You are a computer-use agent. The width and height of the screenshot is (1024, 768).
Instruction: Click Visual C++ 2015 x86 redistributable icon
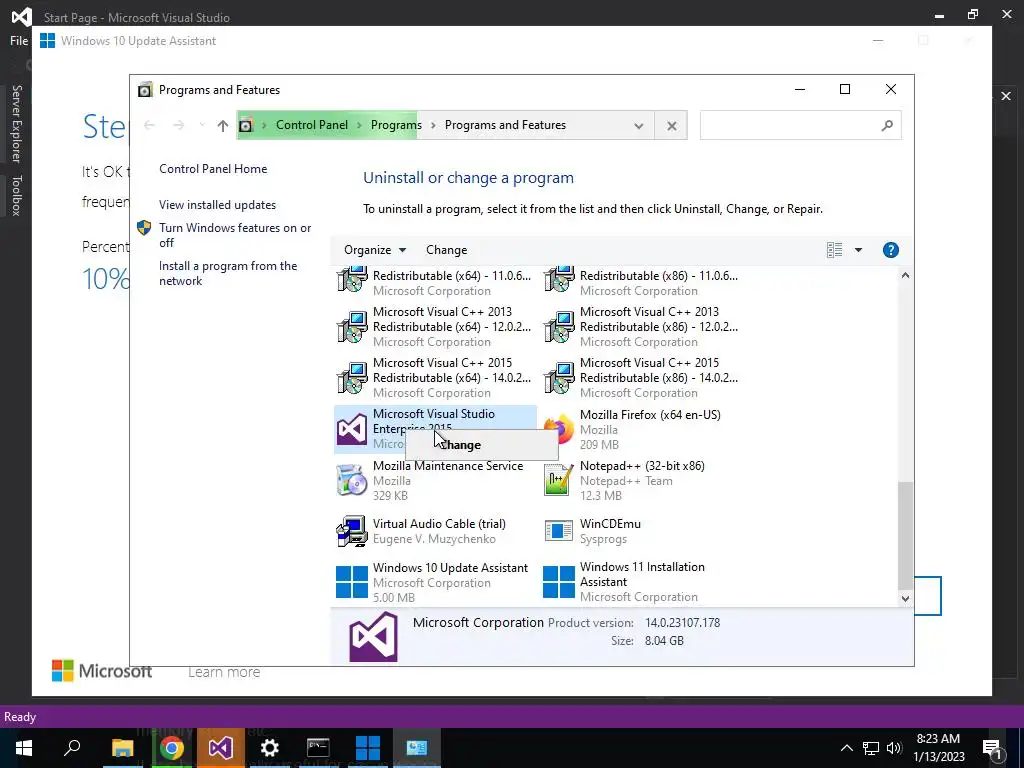coord(559,378)
